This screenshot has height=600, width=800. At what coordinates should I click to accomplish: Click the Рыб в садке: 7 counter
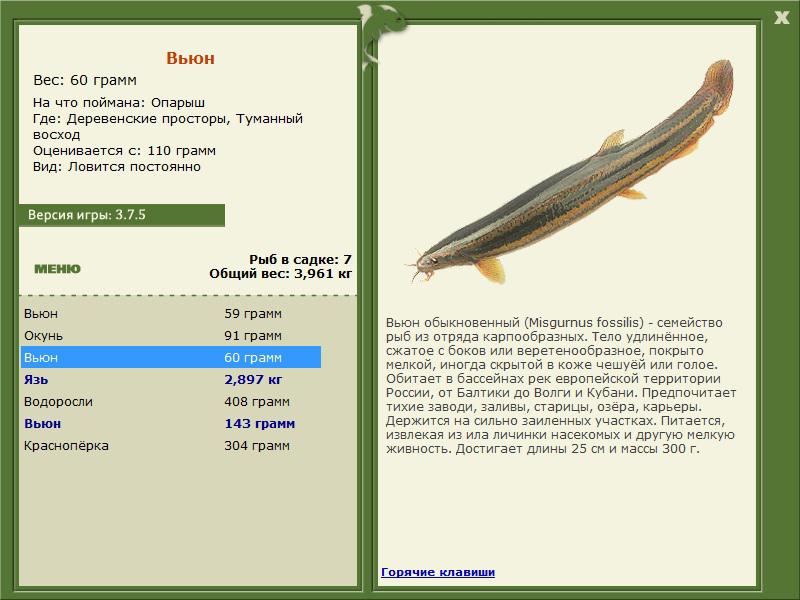tap(300, 259)
